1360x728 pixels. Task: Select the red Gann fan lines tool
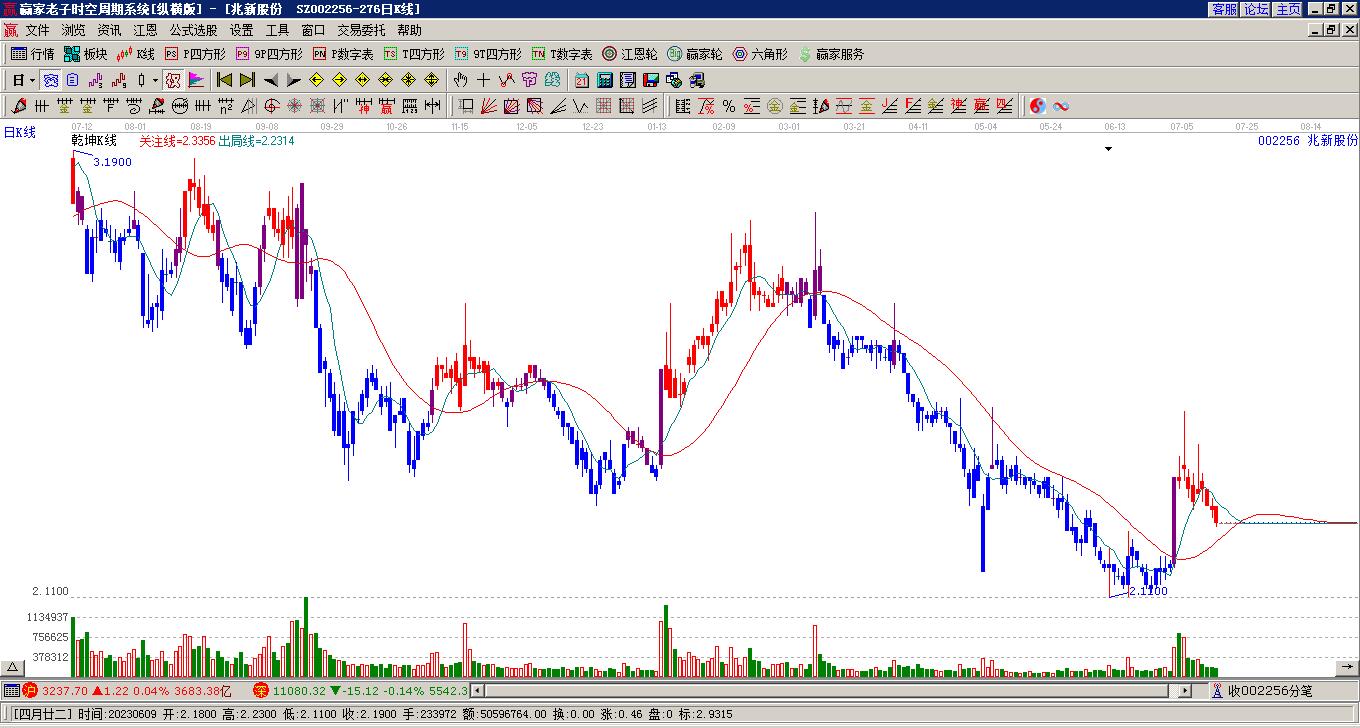coord(489,106)
